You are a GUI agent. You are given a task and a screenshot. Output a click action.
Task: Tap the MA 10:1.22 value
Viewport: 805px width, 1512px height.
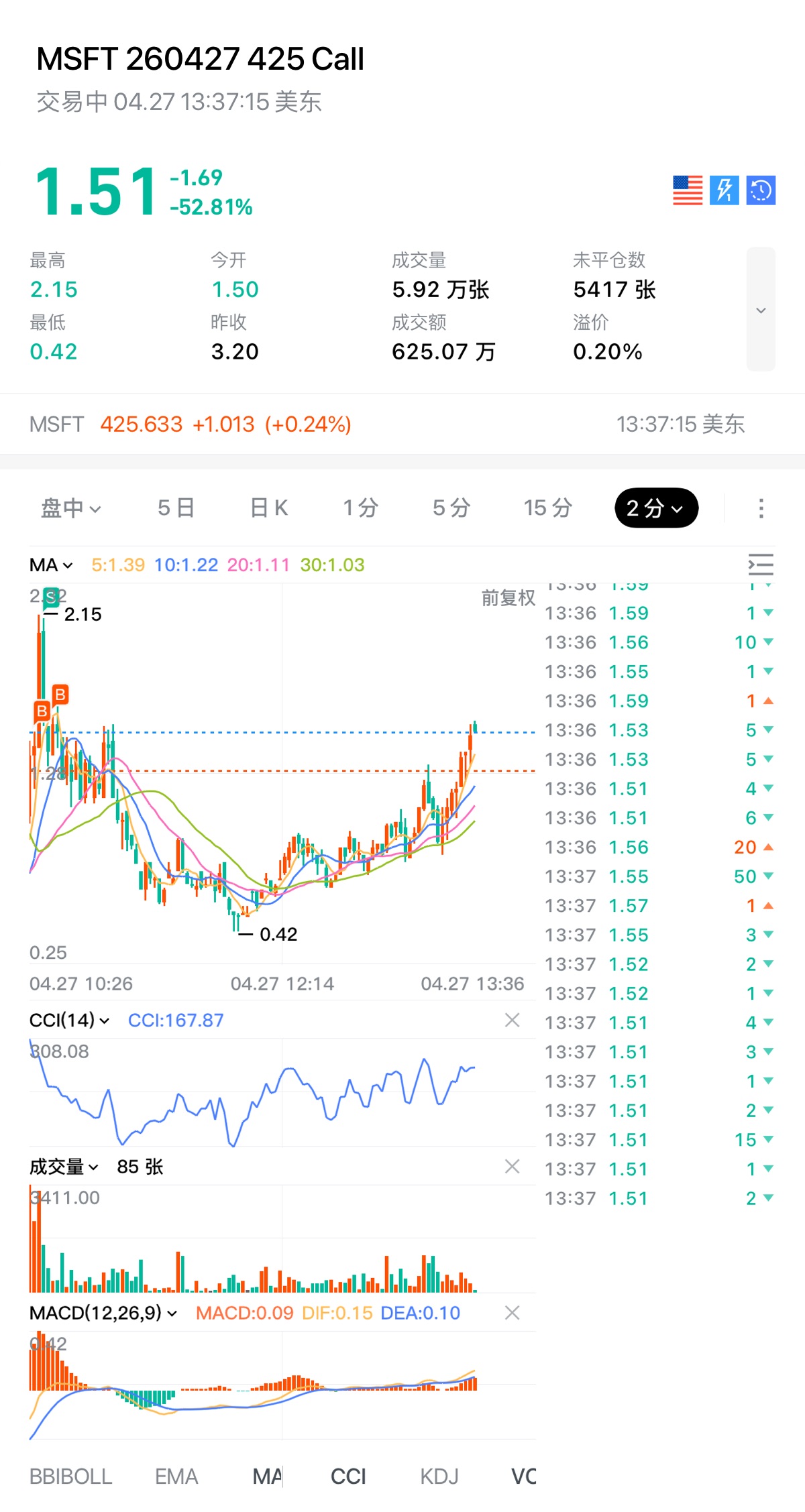[x=186, y=565]
